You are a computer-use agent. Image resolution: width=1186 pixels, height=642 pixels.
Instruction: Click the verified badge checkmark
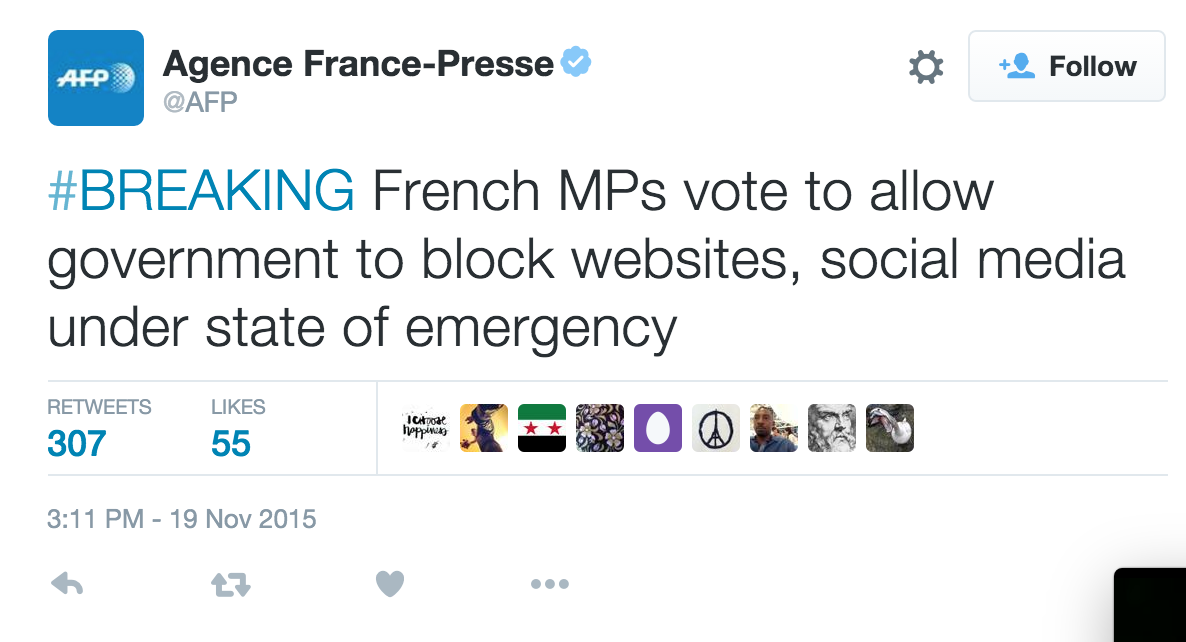coord(576,62)
